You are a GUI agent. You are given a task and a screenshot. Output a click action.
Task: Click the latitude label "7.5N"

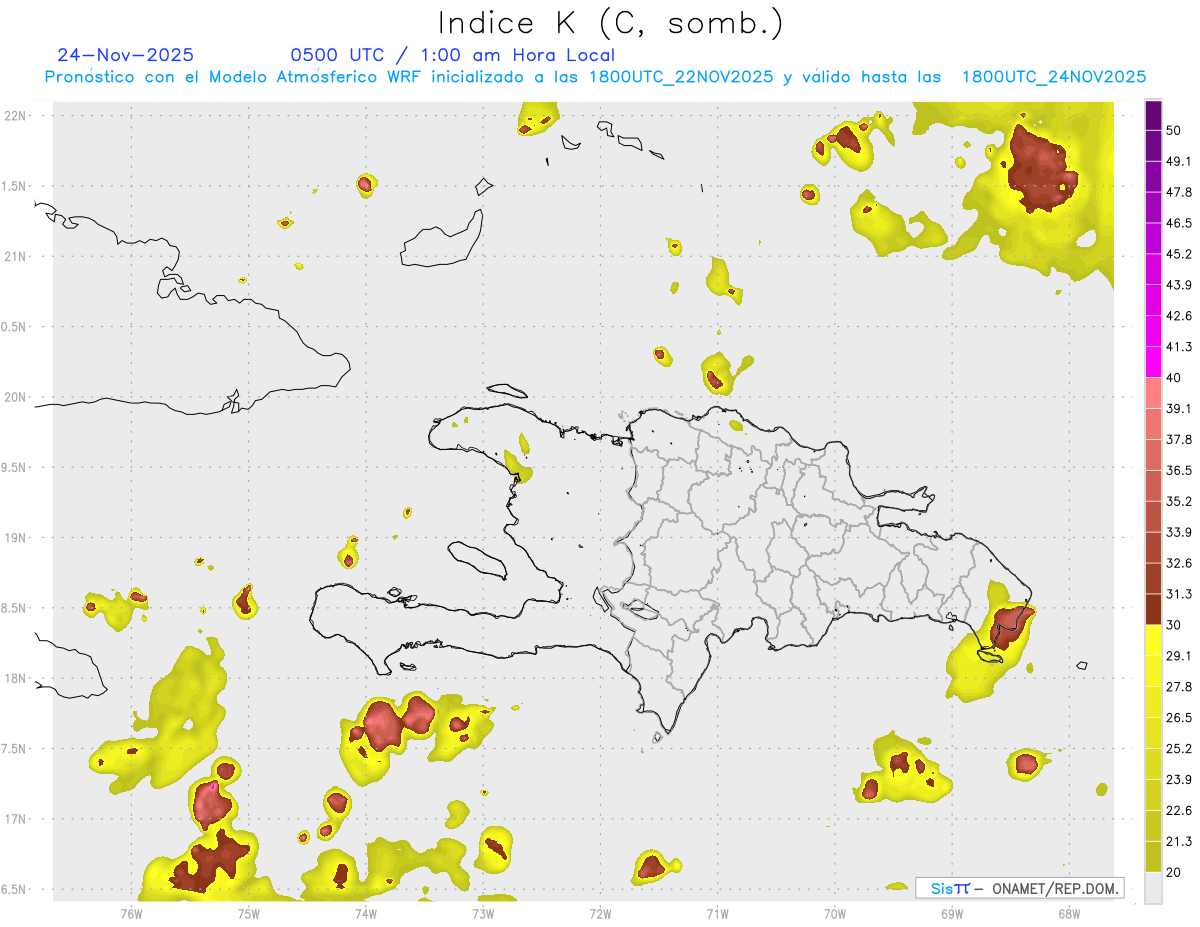pyautogui.click(x=15, y=749)
